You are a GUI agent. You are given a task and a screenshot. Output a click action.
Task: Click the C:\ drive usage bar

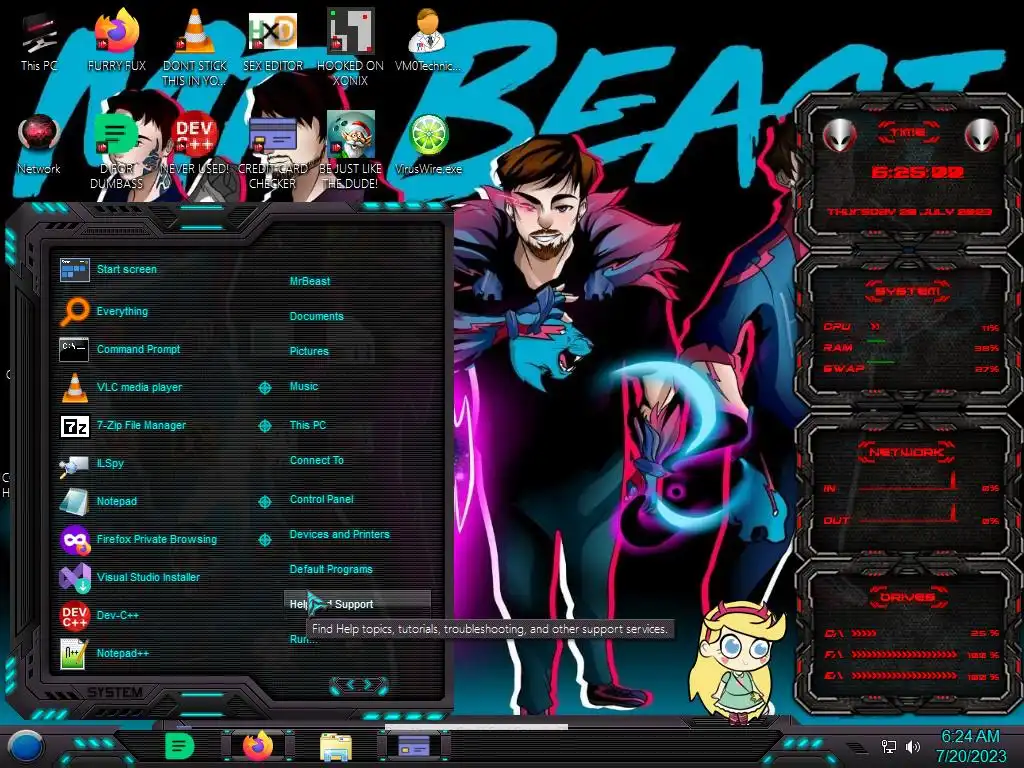[x=865, y=633]
